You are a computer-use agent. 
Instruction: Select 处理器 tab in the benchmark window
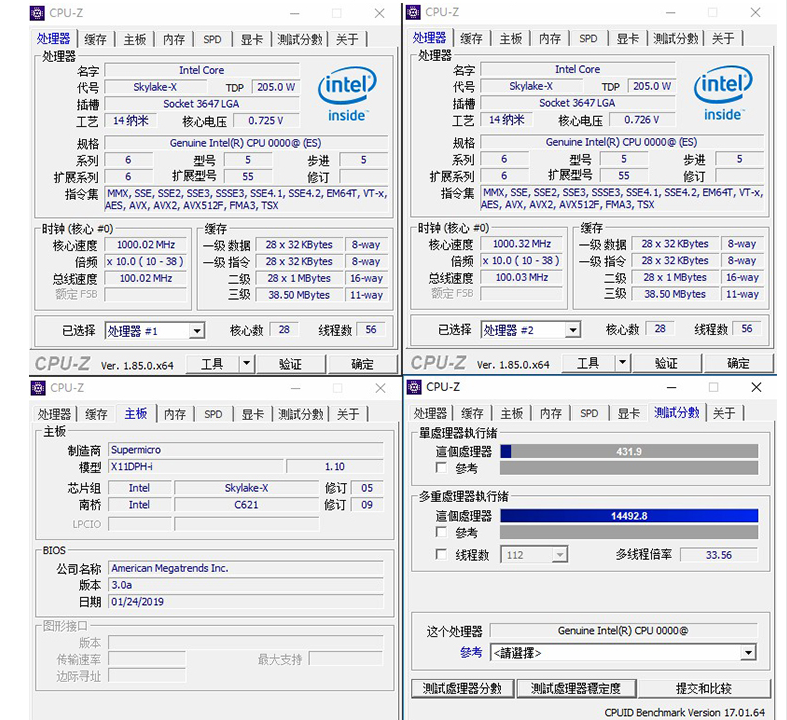click(x=430, y=413)
